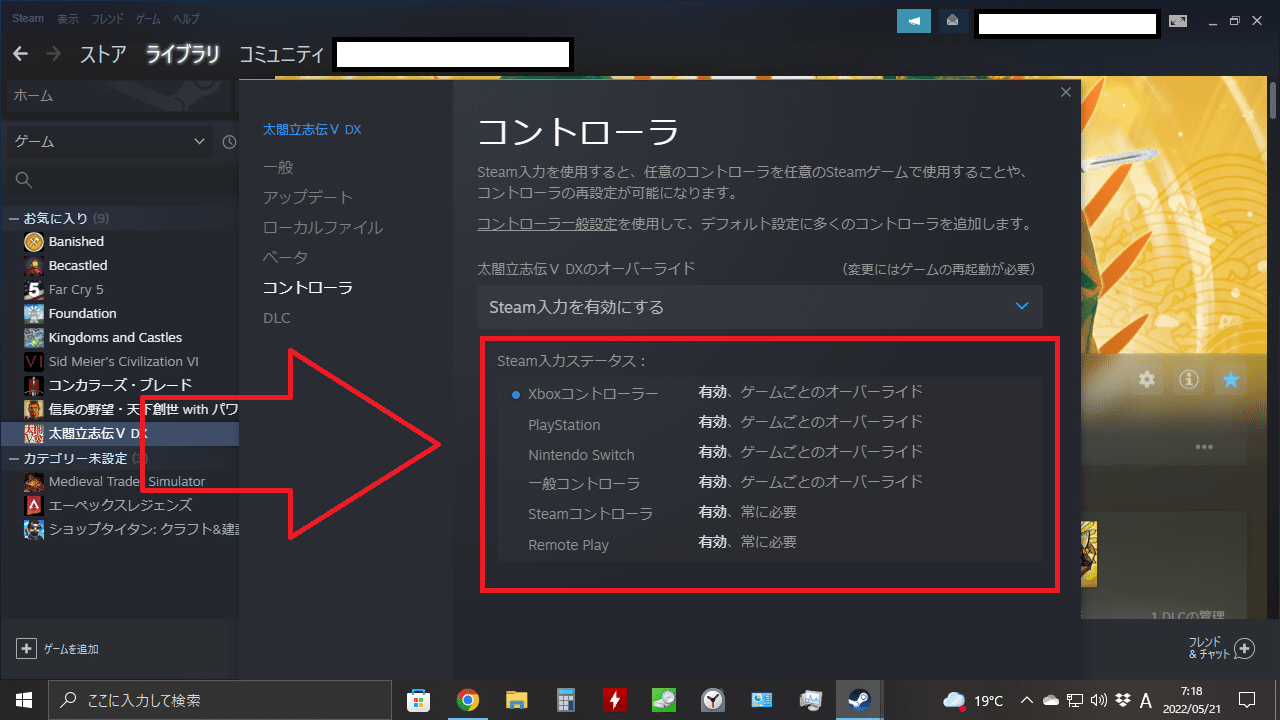Select Becastled in library list
1280x720 pixels.
click(78, 265)
